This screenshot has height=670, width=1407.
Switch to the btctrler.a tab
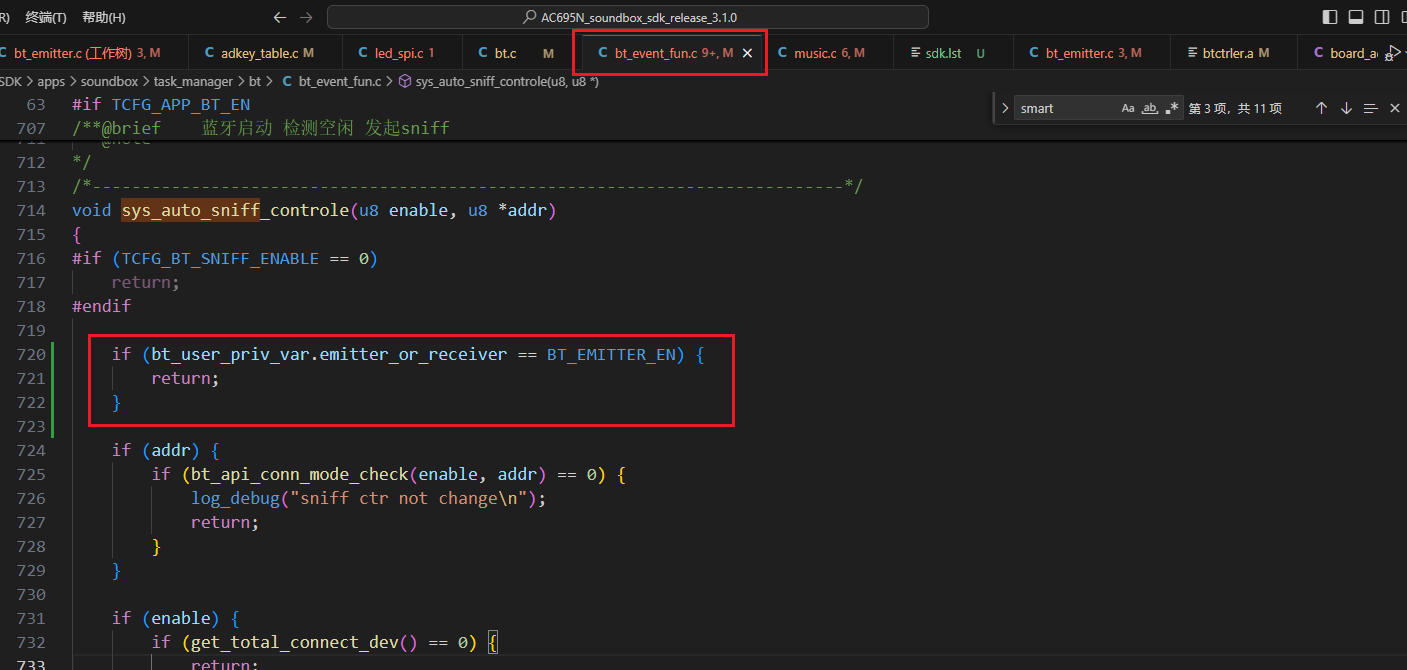click(1233, 53)
